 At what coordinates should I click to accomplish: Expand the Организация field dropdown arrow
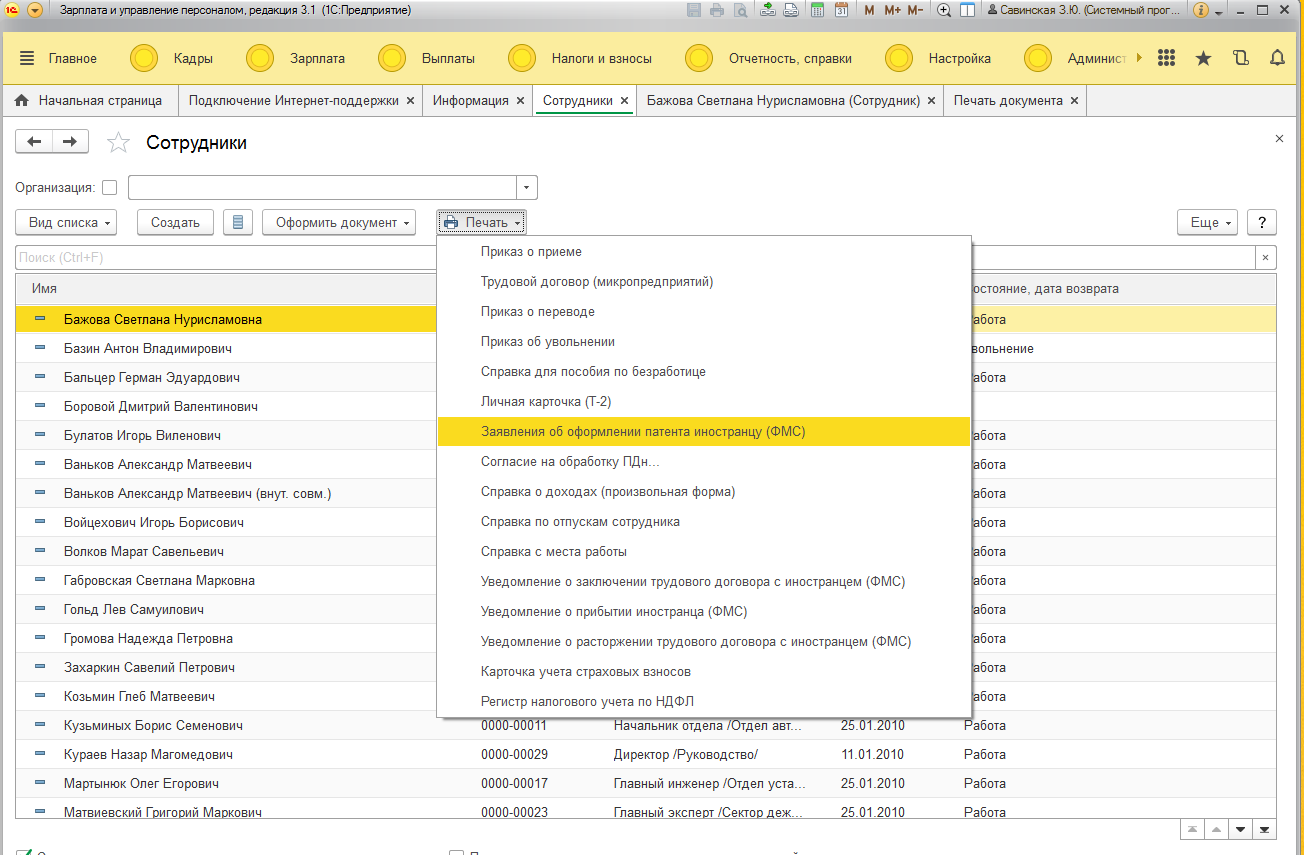click(527, 187)
